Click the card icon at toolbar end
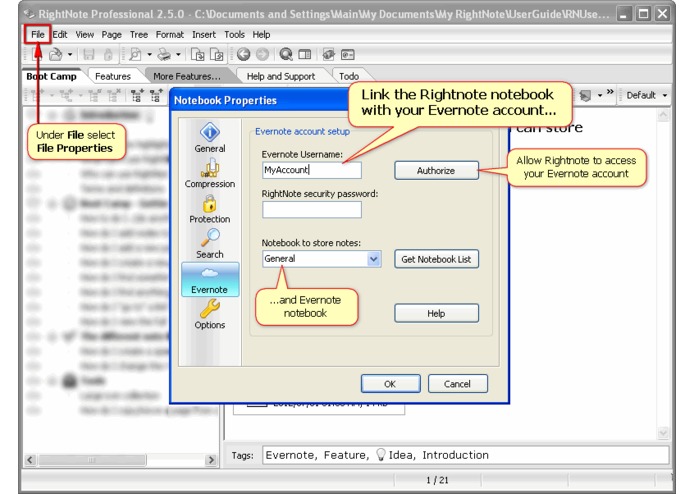The image size is (695, 494). pyautogui.click(x=348, y=54)
